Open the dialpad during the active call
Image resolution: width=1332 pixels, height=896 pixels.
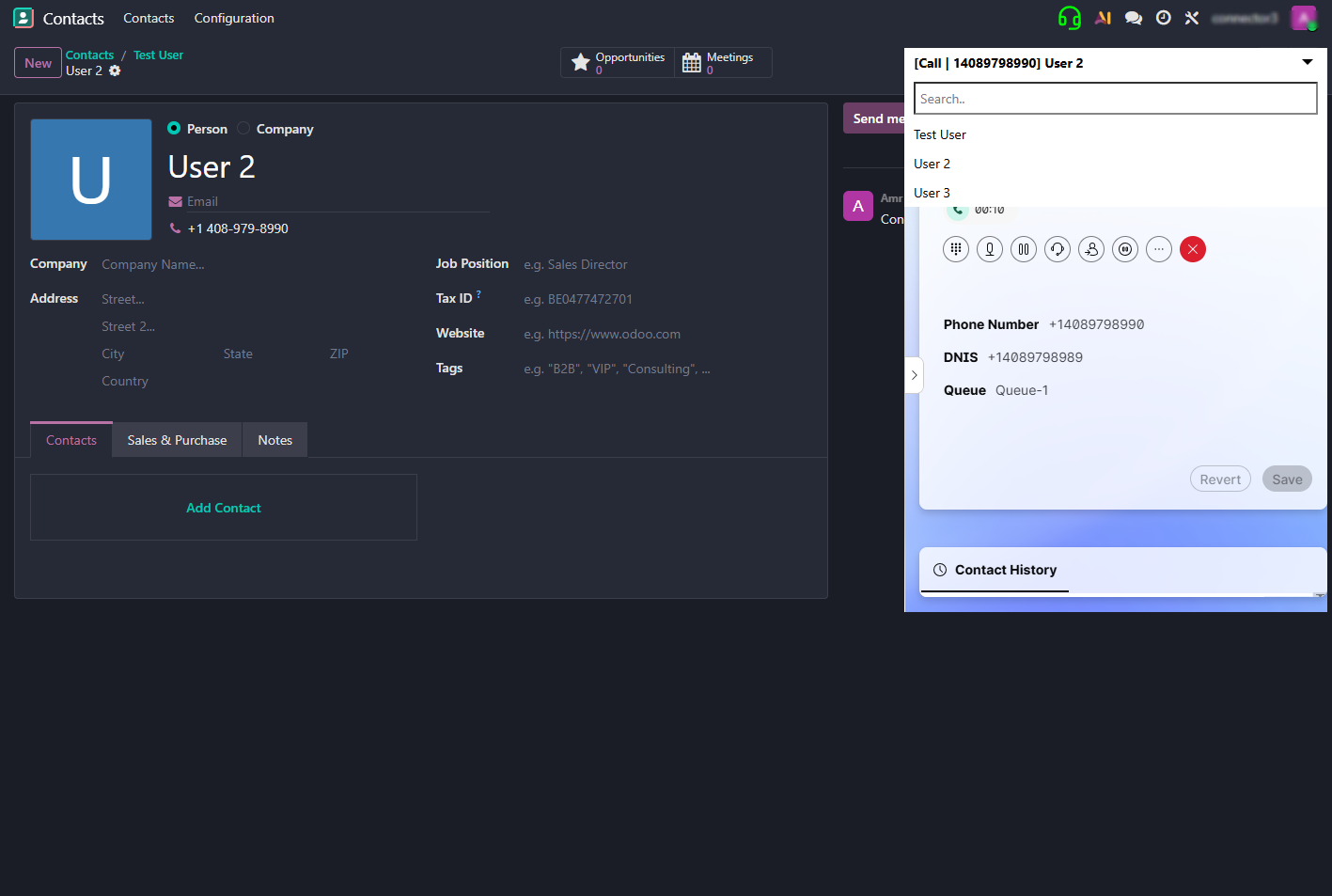click(956, 249)
